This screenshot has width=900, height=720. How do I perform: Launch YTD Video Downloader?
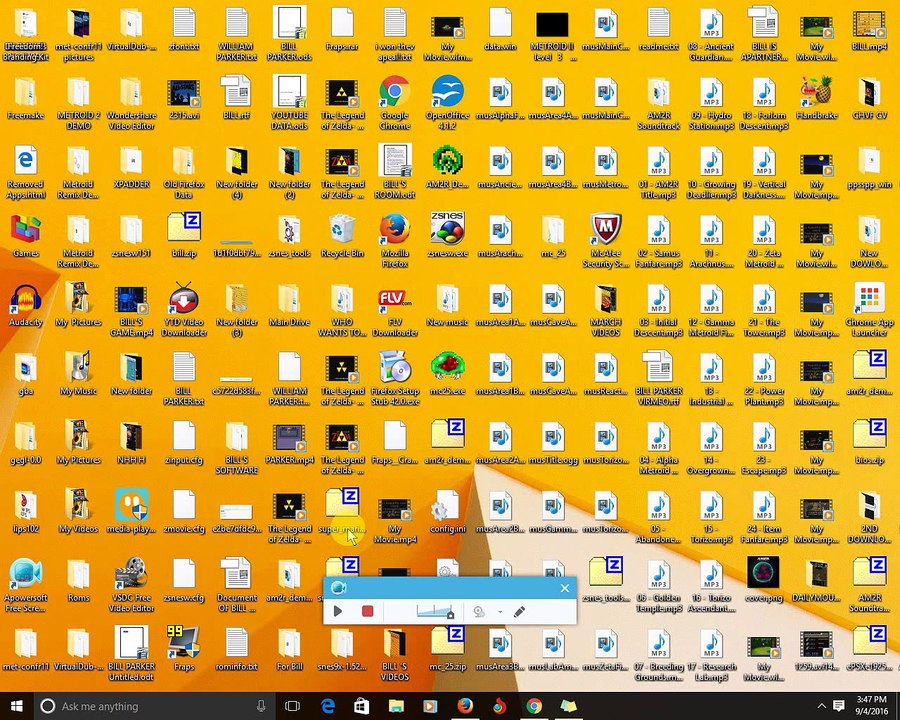coord(184,311)
